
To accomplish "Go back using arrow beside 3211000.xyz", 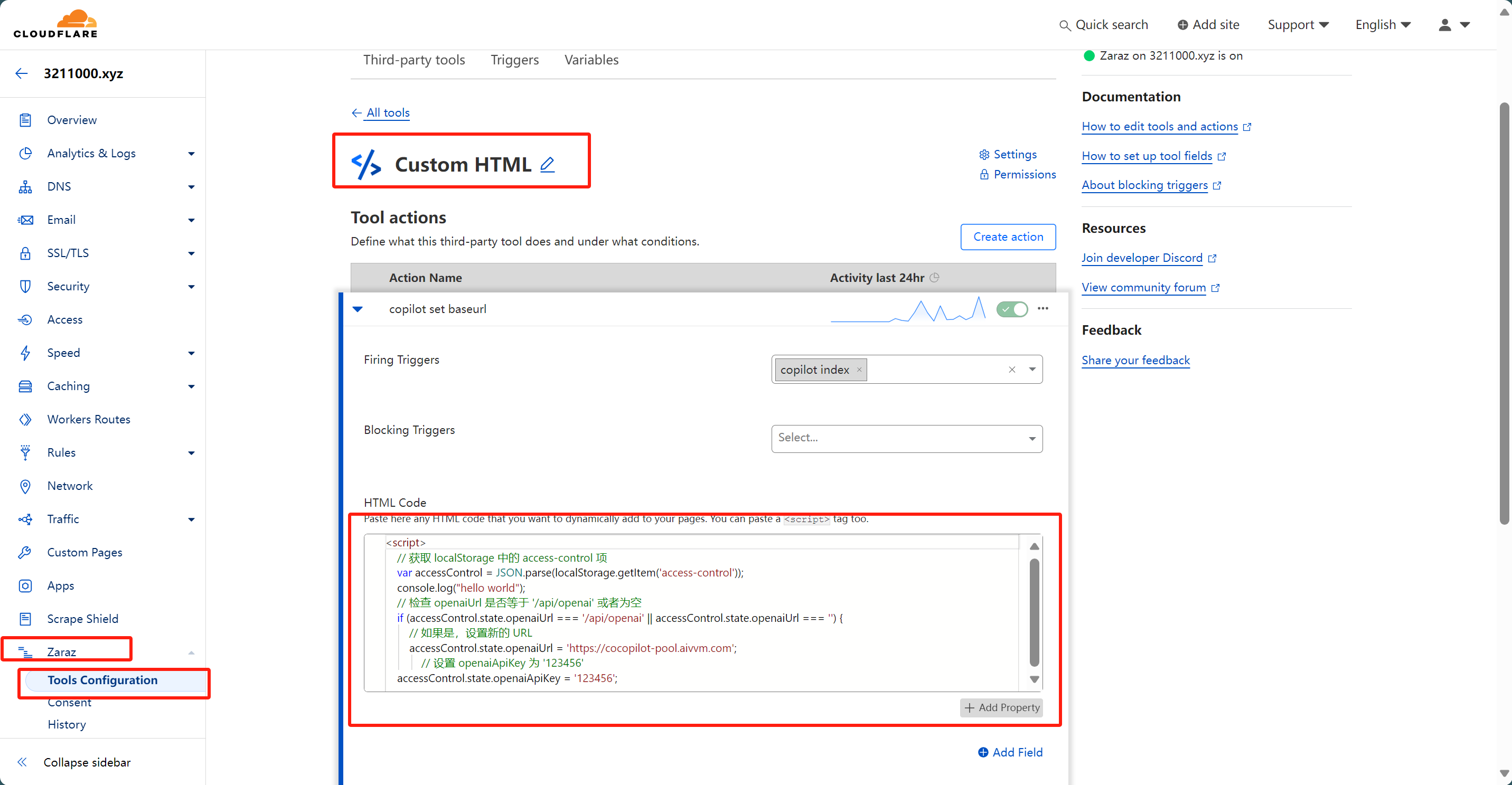I will pyautogui.click(x=22, y=73).
